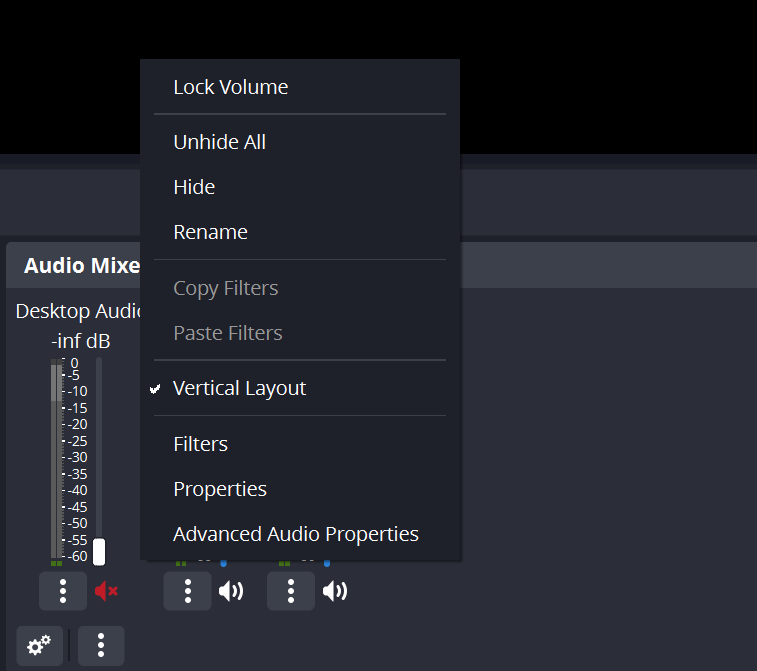This screenshot has height=671, width=757.
Task: Open Advanced Audio Properties
Action: 300,534
